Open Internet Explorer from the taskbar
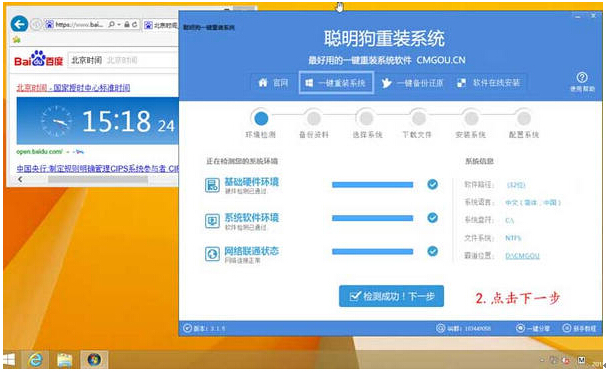 pos(36,360)
